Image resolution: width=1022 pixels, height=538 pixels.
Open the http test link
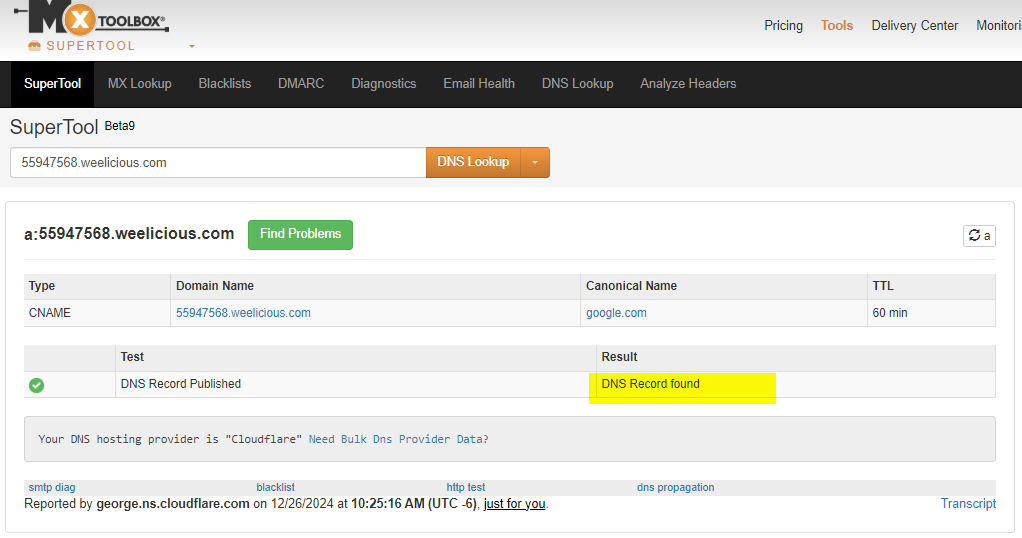(466, 487)
